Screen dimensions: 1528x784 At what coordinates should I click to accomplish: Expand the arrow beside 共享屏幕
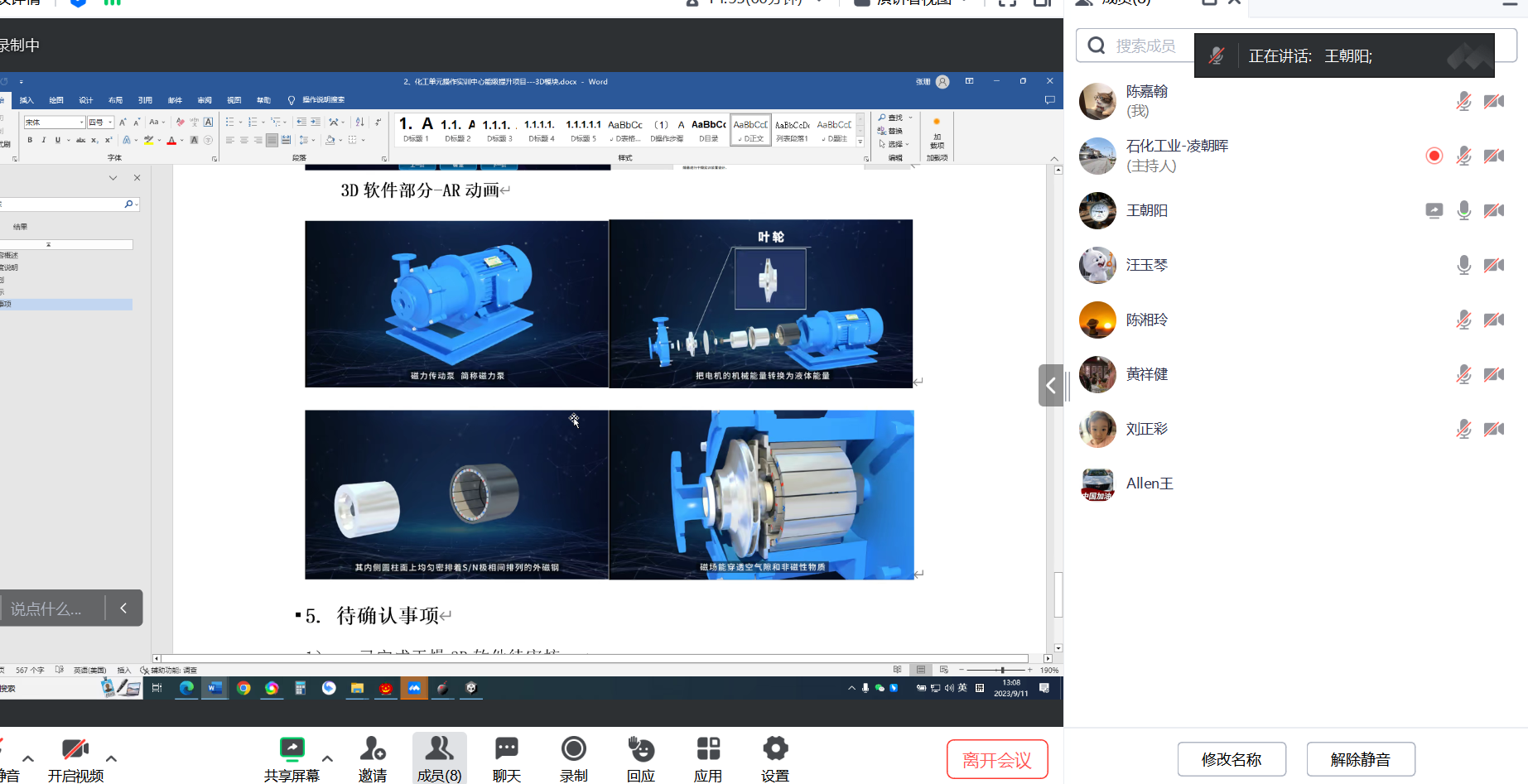pos(327,758)
